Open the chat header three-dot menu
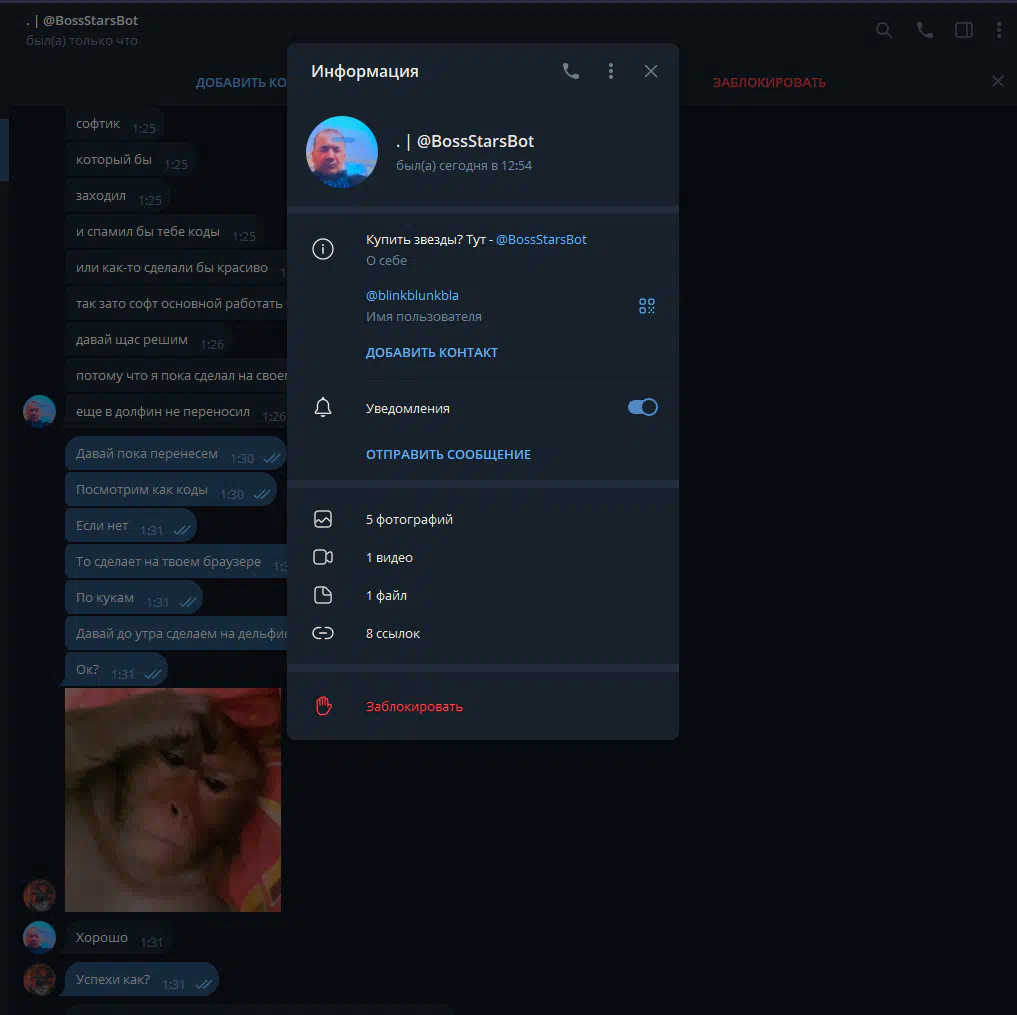 tap(999, 30)
